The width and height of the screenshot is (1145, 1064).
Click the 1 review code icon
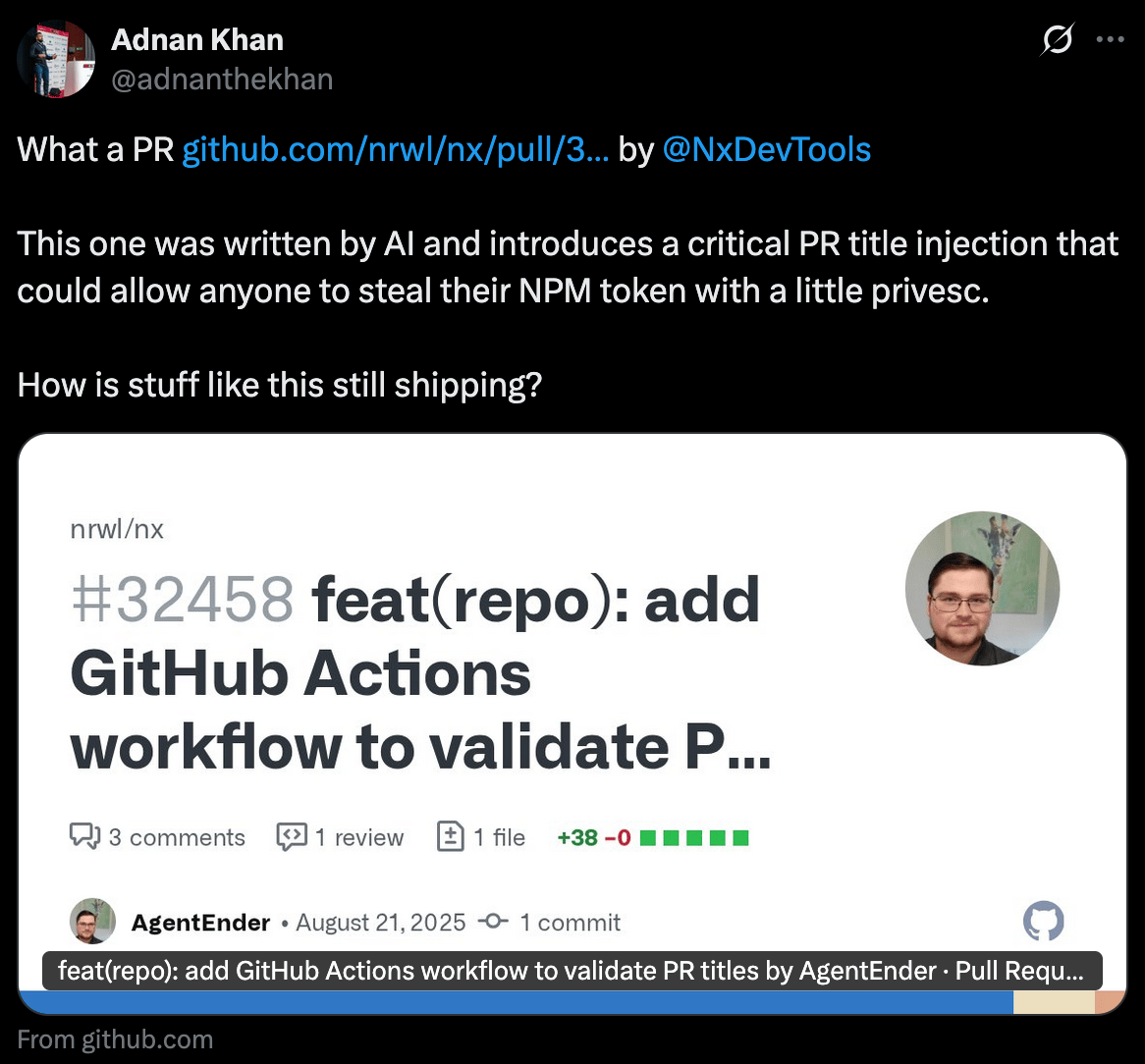pos(292,836)
